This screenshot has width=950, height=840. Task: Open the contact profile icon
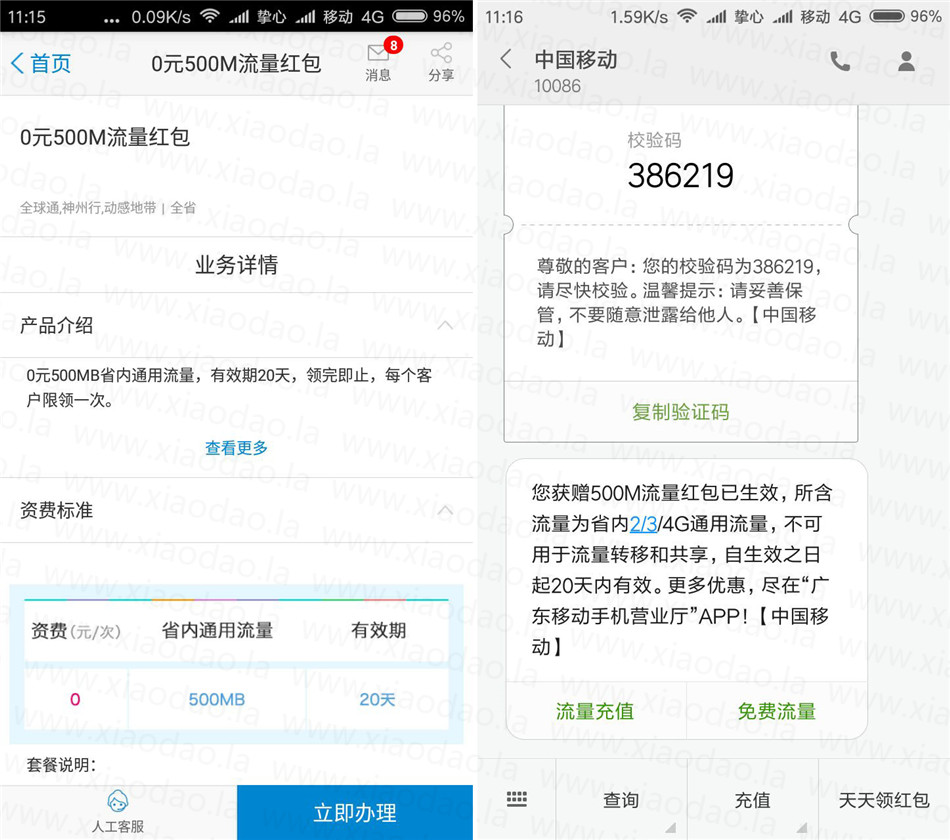click(906, 61)
